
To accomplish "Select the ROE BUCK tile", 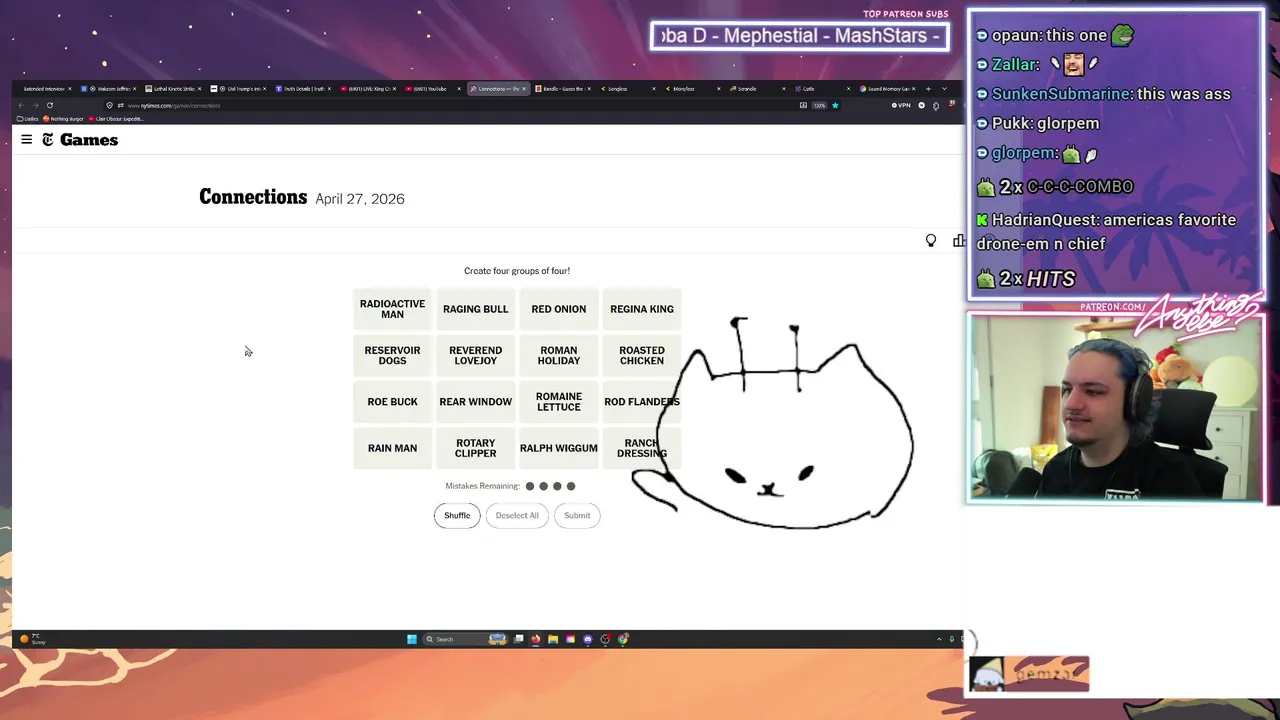I will click(x=392, y=402).
